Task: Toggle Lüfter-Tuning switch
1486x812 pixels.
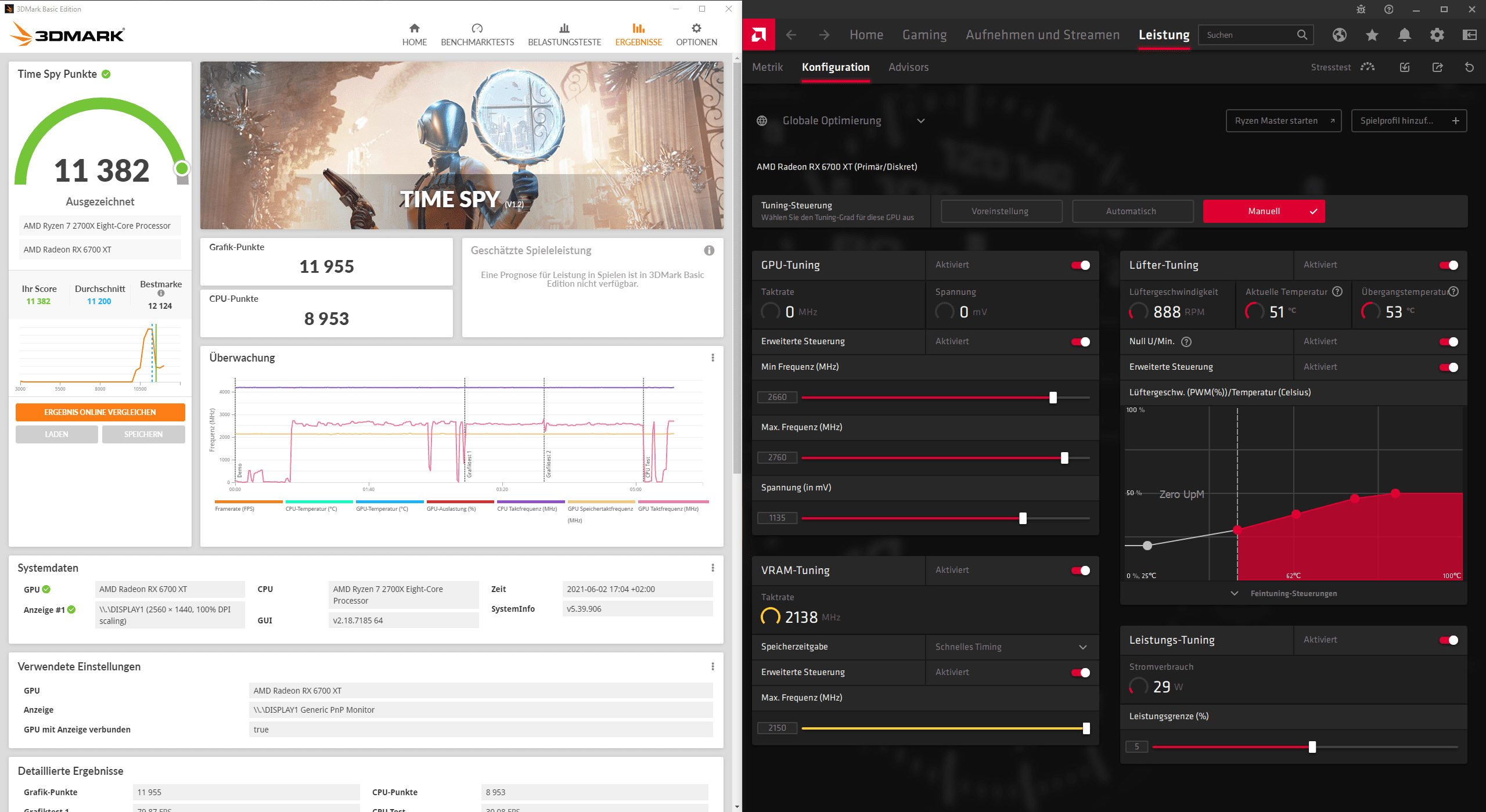Action: coord(1448,265)
